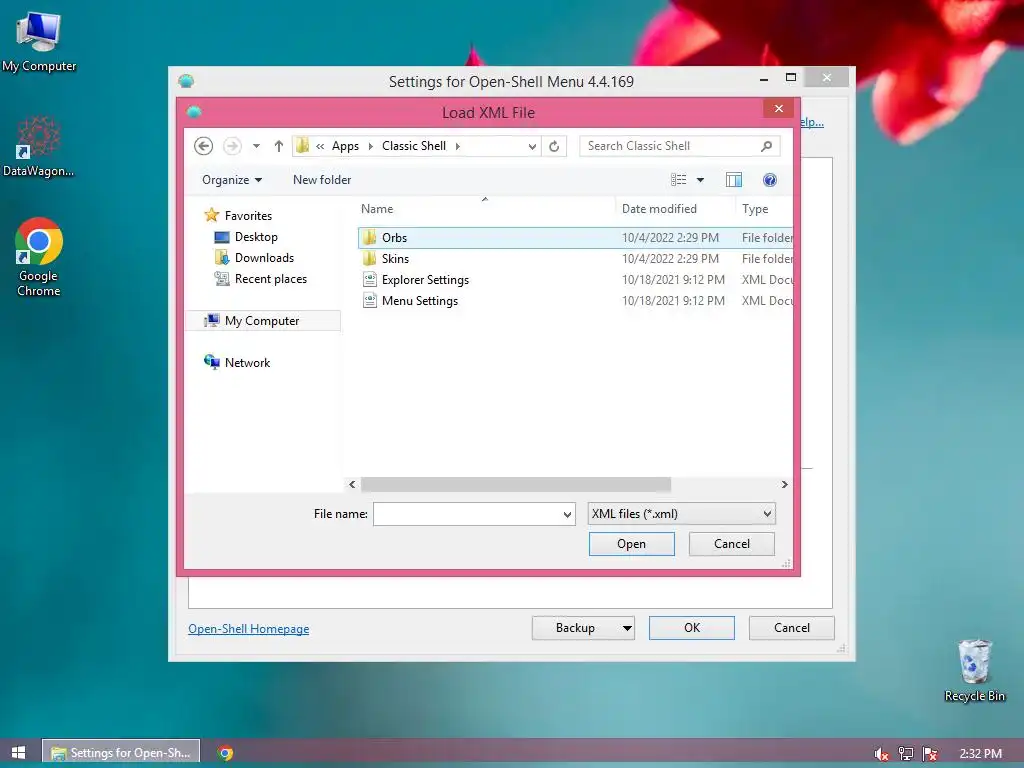Click New folder
The height and width of the screenshot is (768, 1024).
tap(322, 180)
